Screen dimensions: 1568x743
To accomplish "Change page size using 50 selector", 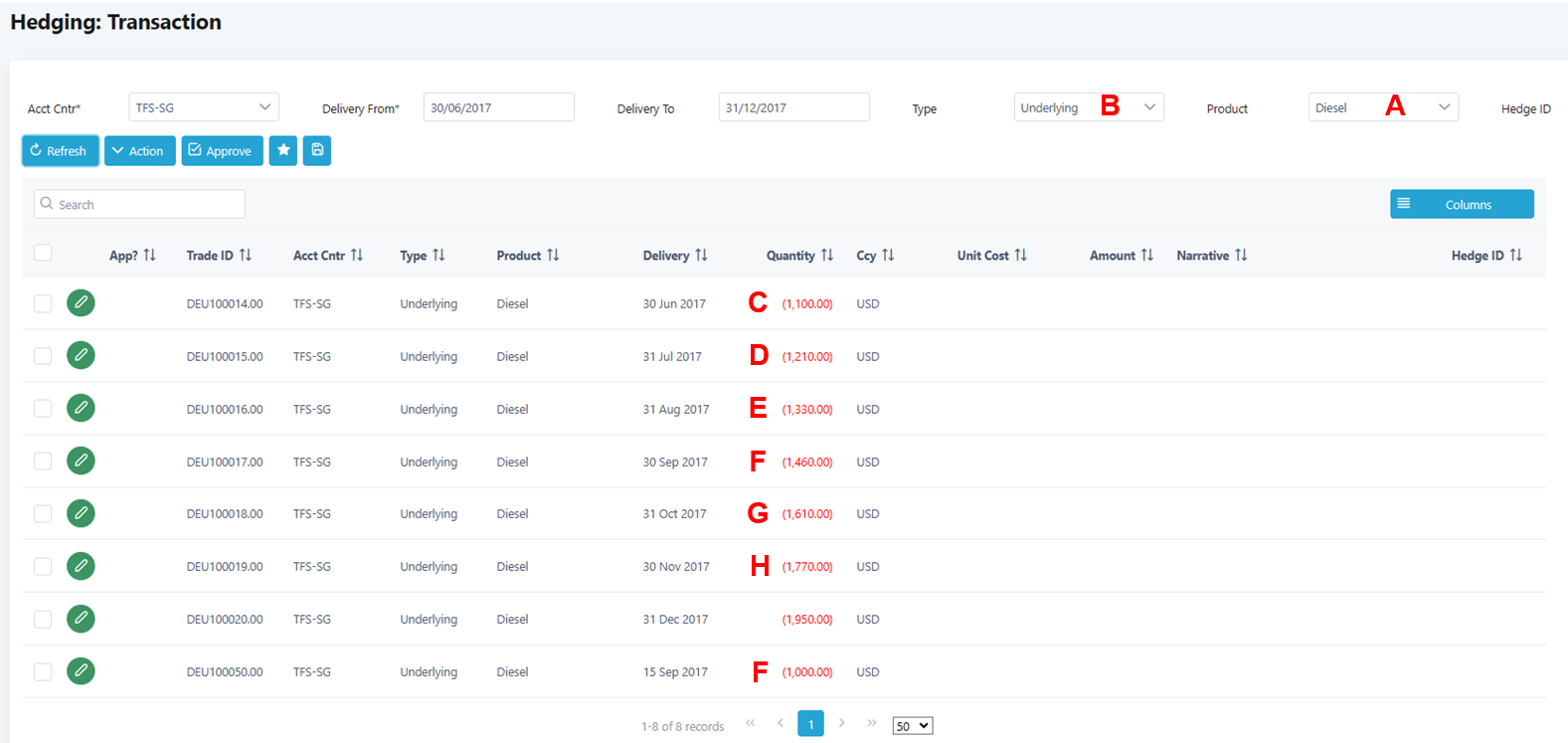I will tap(912, 726).
